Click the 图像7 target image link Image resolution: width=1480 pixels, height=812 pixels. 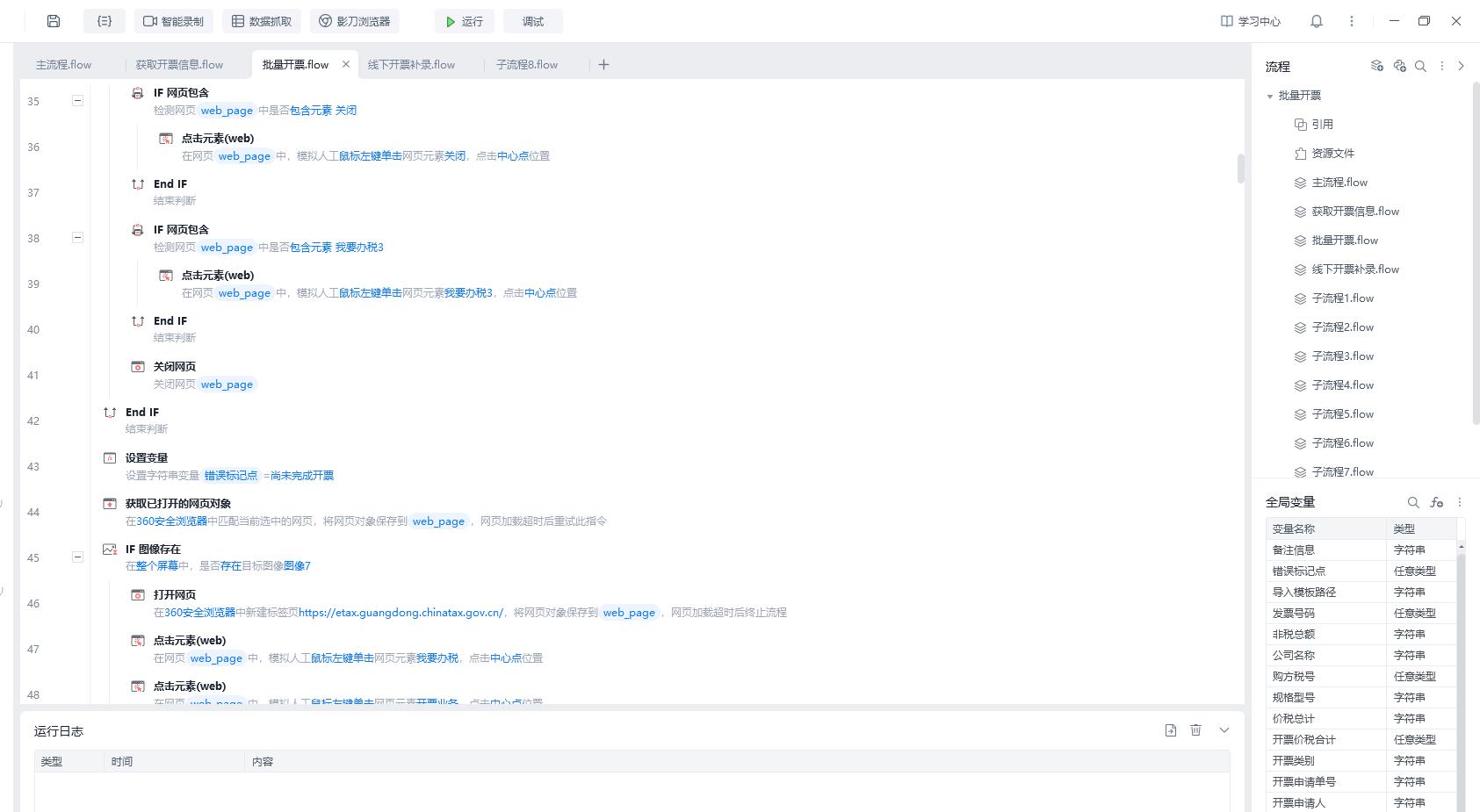(297, 566)
